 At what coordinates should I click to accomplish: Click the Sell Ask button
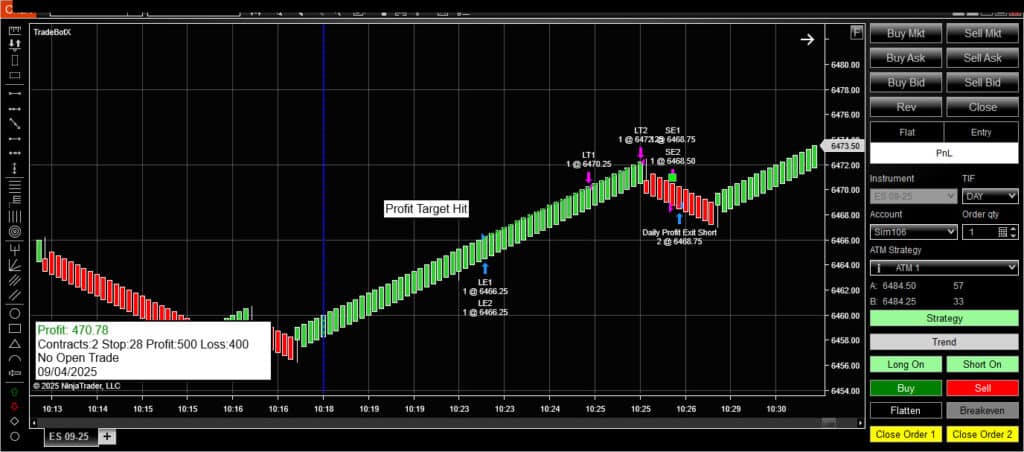[x=982, y=57]
